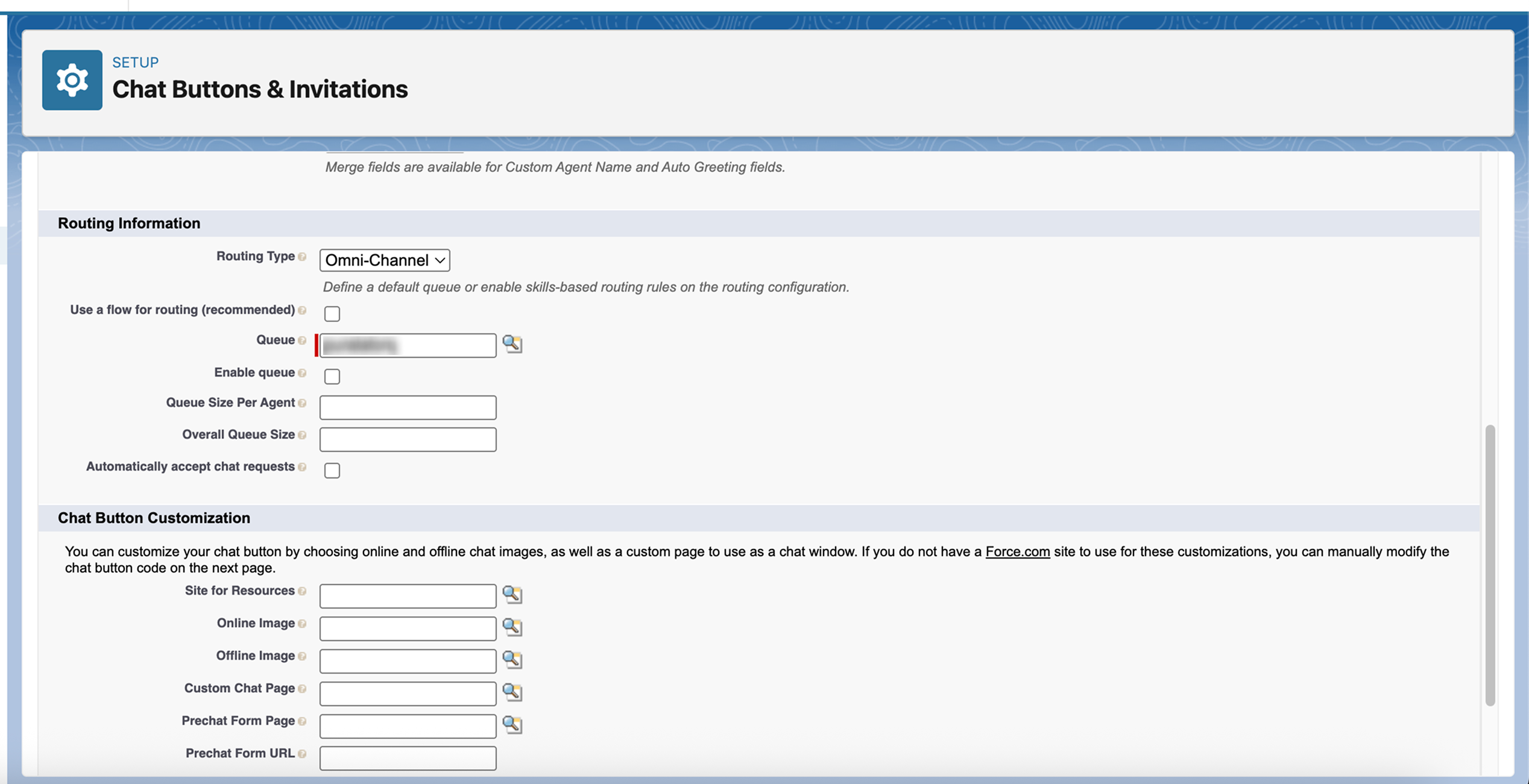
Task: Focus the Prechat Form URL field
Action: [x=408, y=758]
